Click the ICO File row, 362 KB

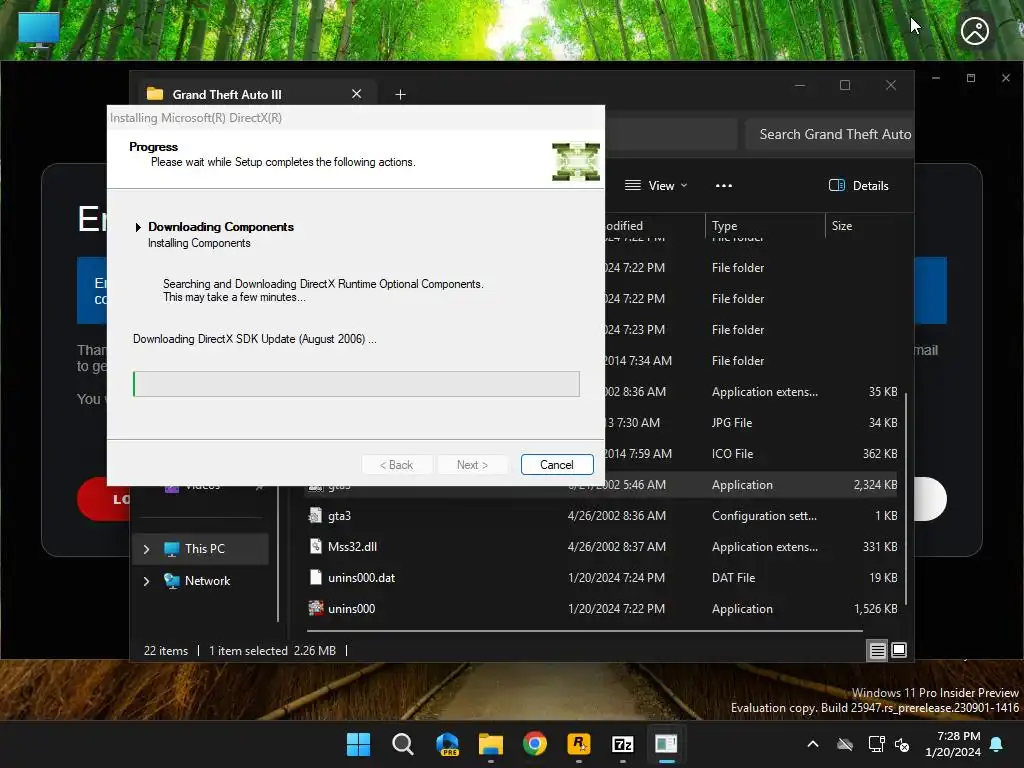click(751, 454)
